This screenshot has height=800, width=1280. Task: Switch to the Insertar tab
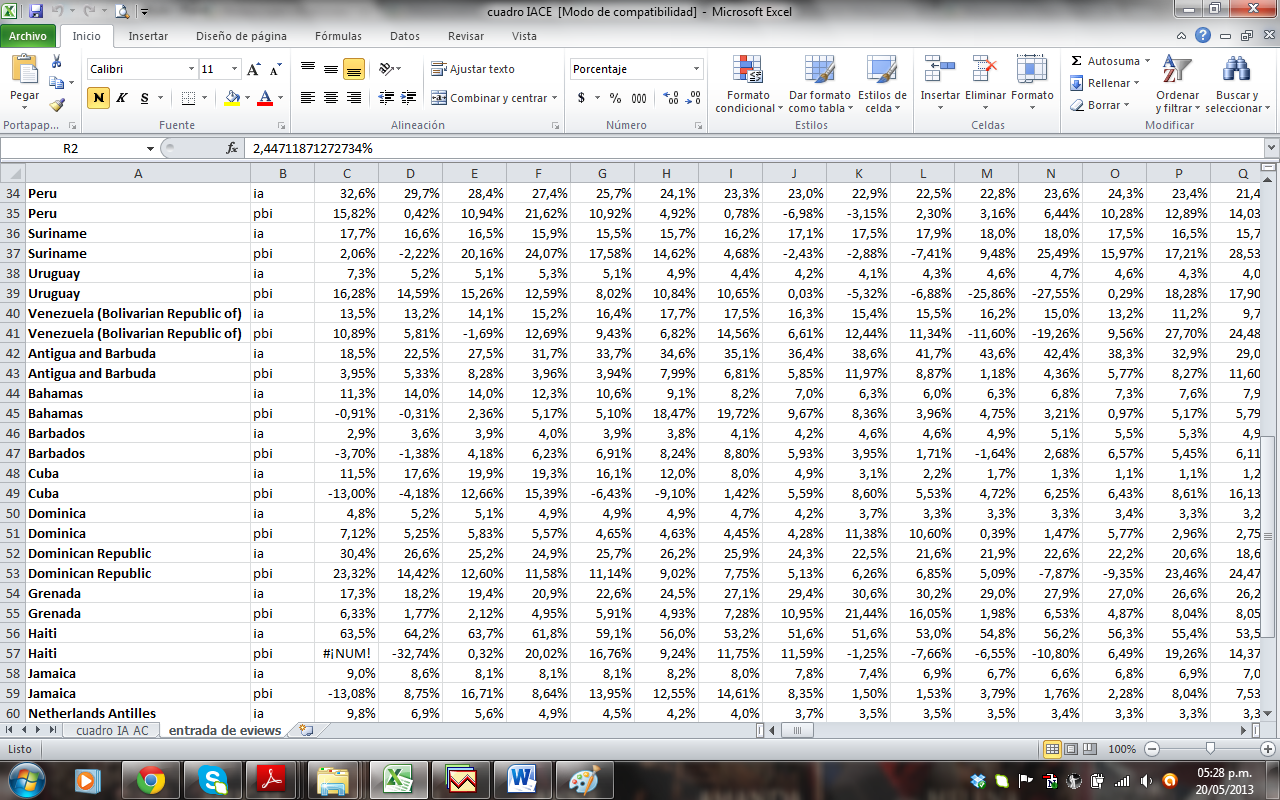pos(148,36)
